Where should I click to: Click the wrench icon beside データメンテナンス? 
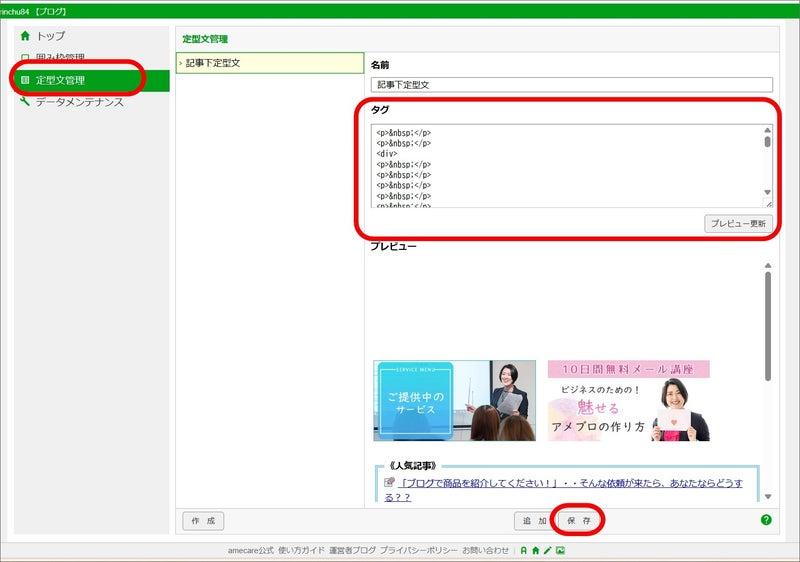tap(25, 101)
